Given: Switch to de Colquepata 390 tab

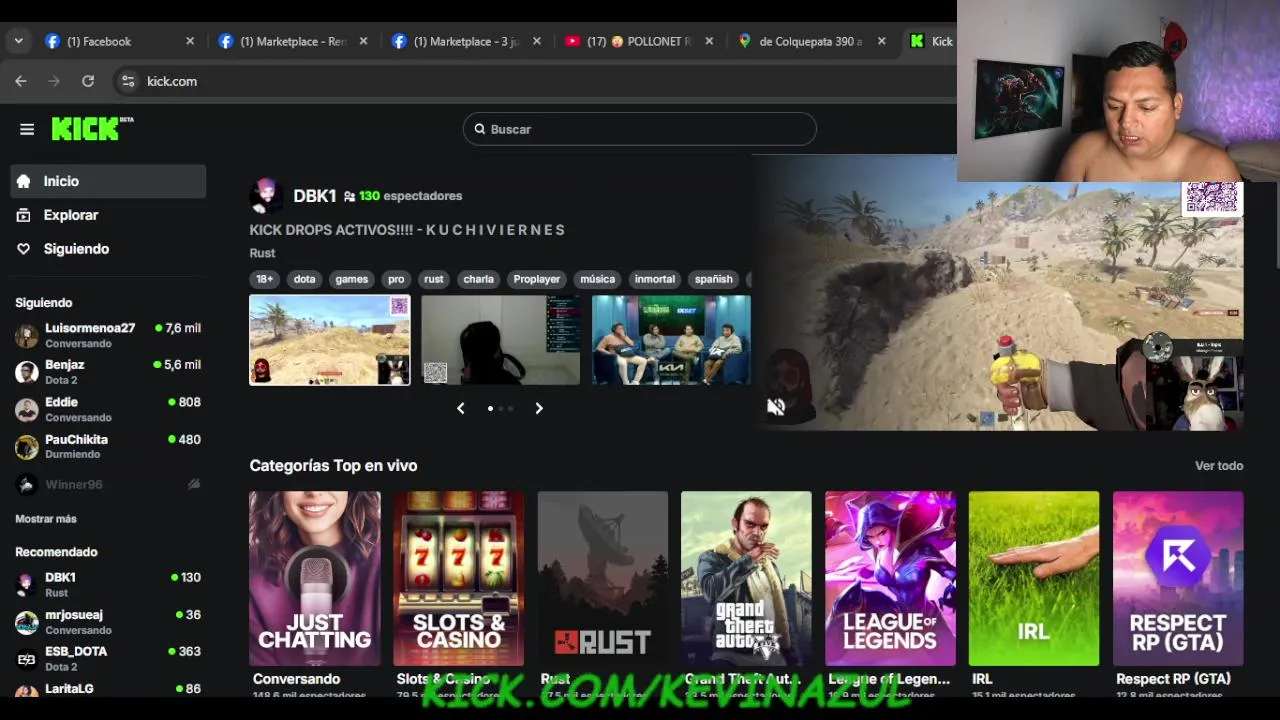Looking at the screenshot, I should [811, 41].
